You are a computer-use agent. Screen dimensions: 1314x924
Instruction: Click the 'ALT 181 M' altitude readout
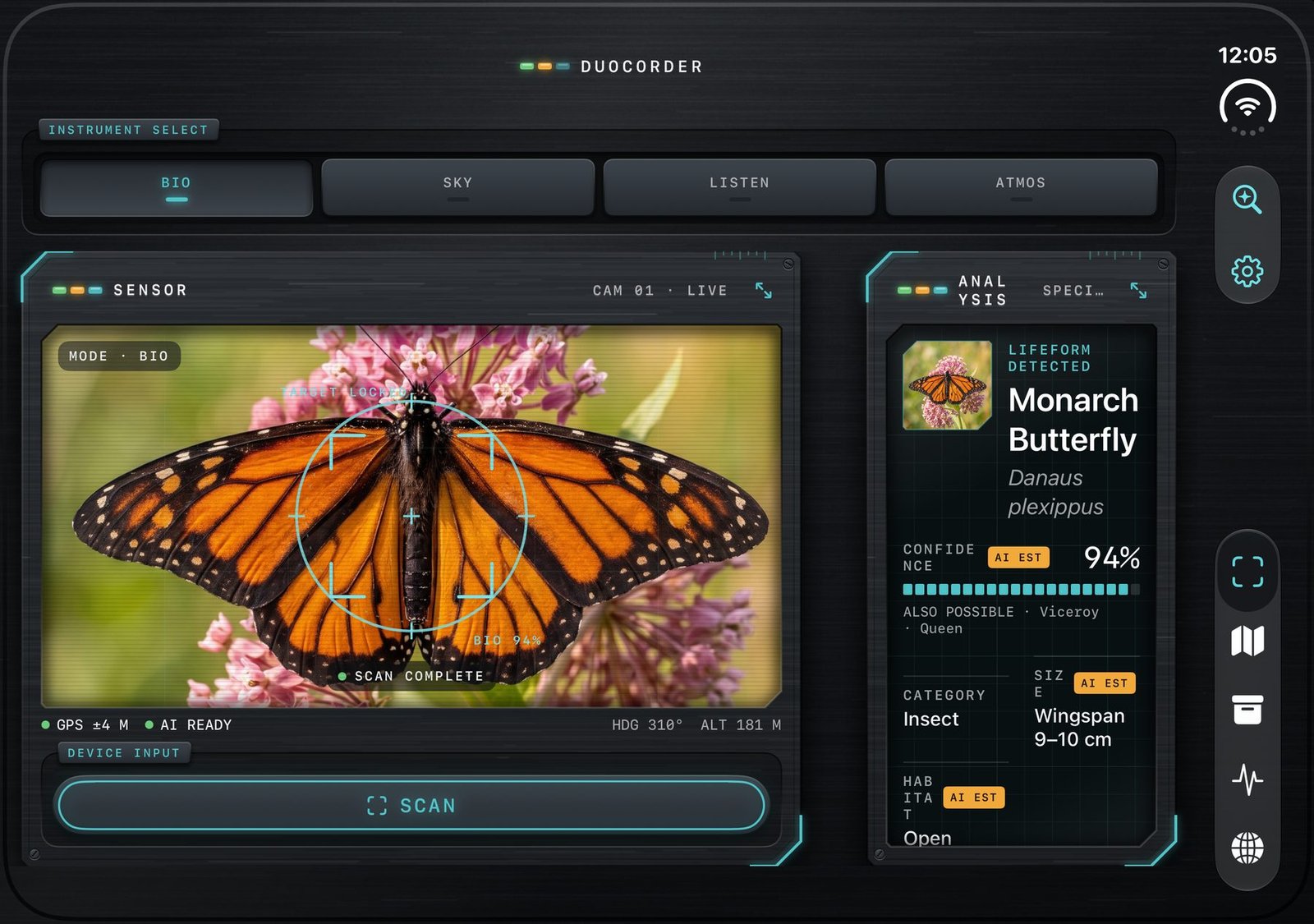[x=741, y=725]
